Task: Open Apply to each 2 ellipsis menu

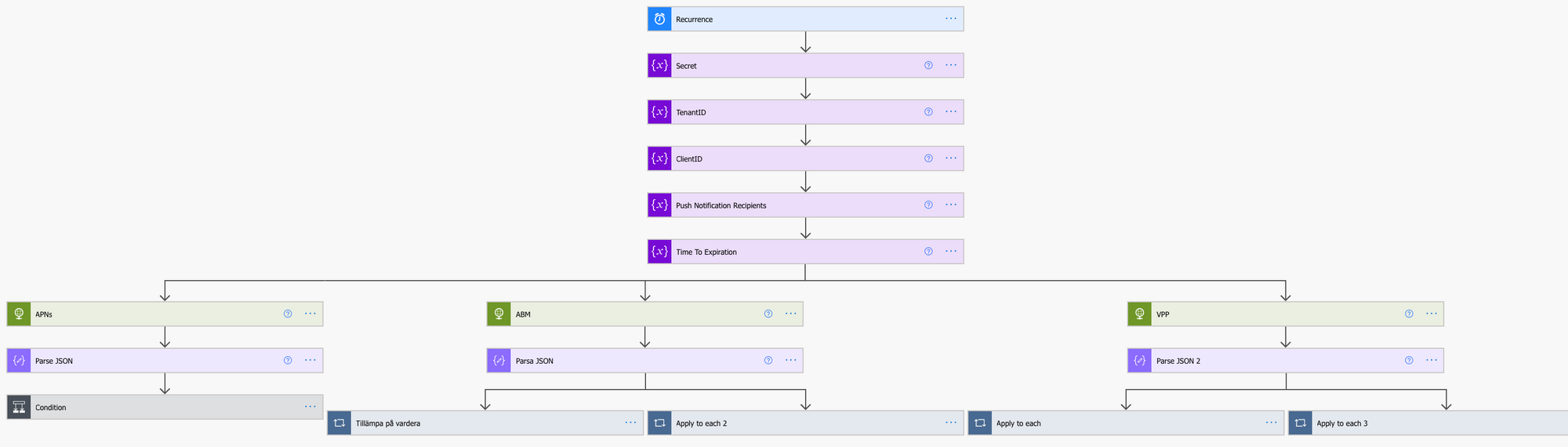Action: tap(951, 423)
